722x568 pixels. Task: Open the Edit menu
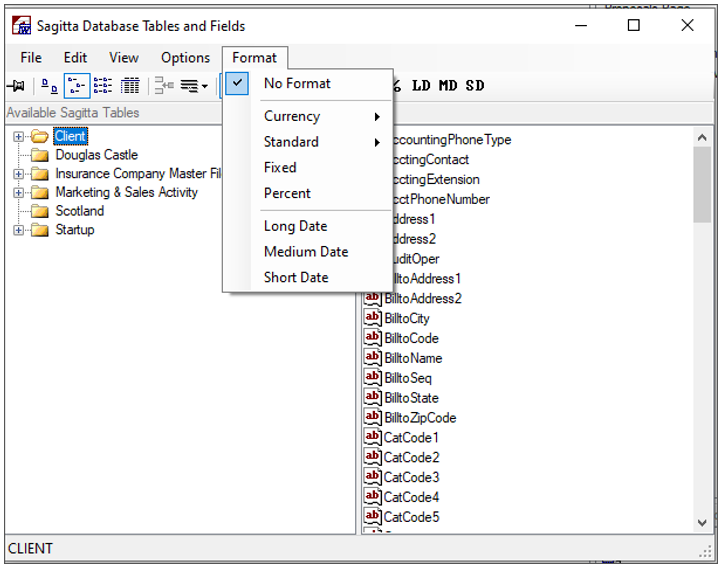[x=75, y=58]
